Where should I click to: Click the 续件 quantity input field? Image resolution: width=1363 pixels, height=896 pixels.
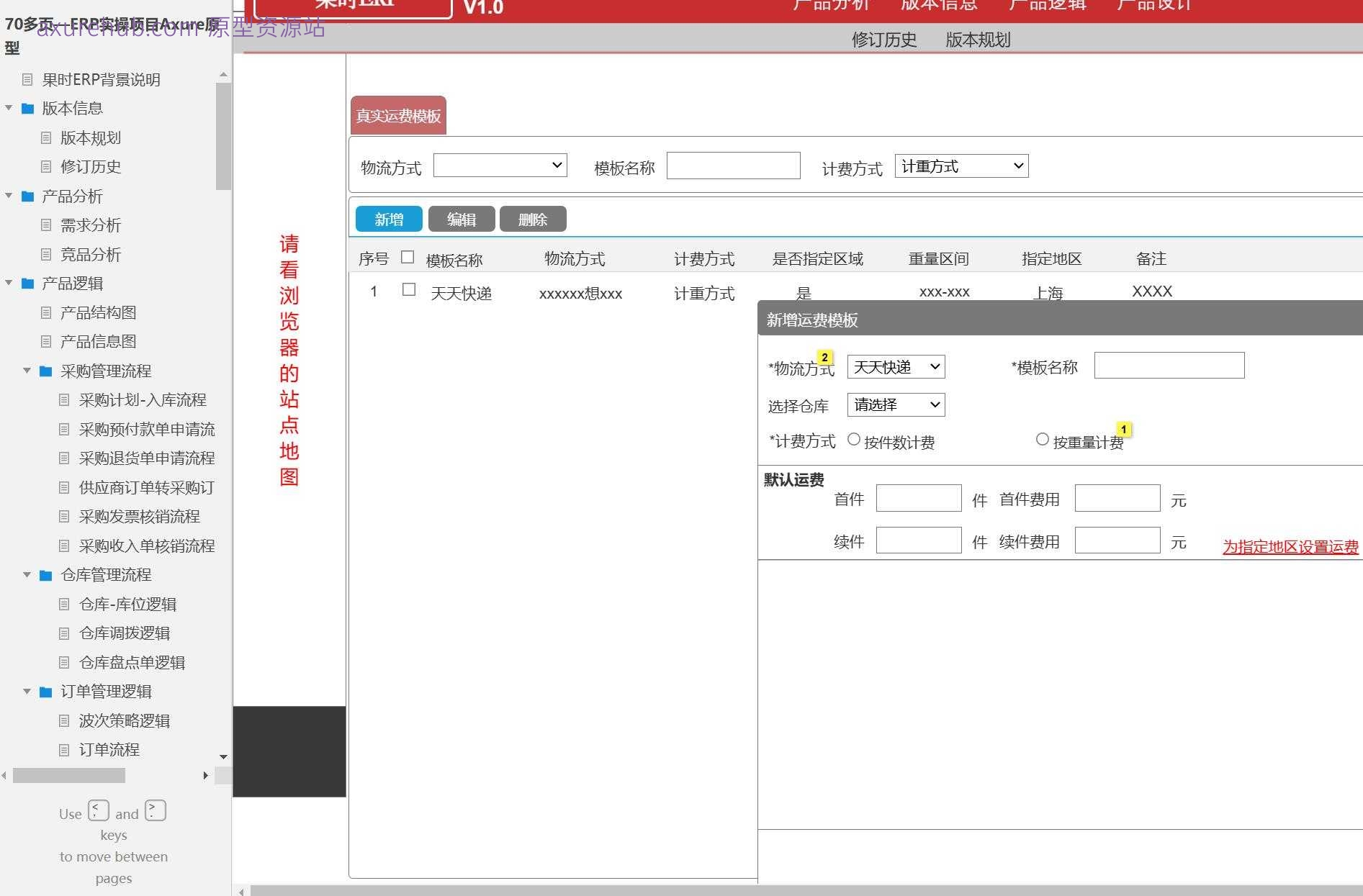pyautogui.click(x=919, y=540)
